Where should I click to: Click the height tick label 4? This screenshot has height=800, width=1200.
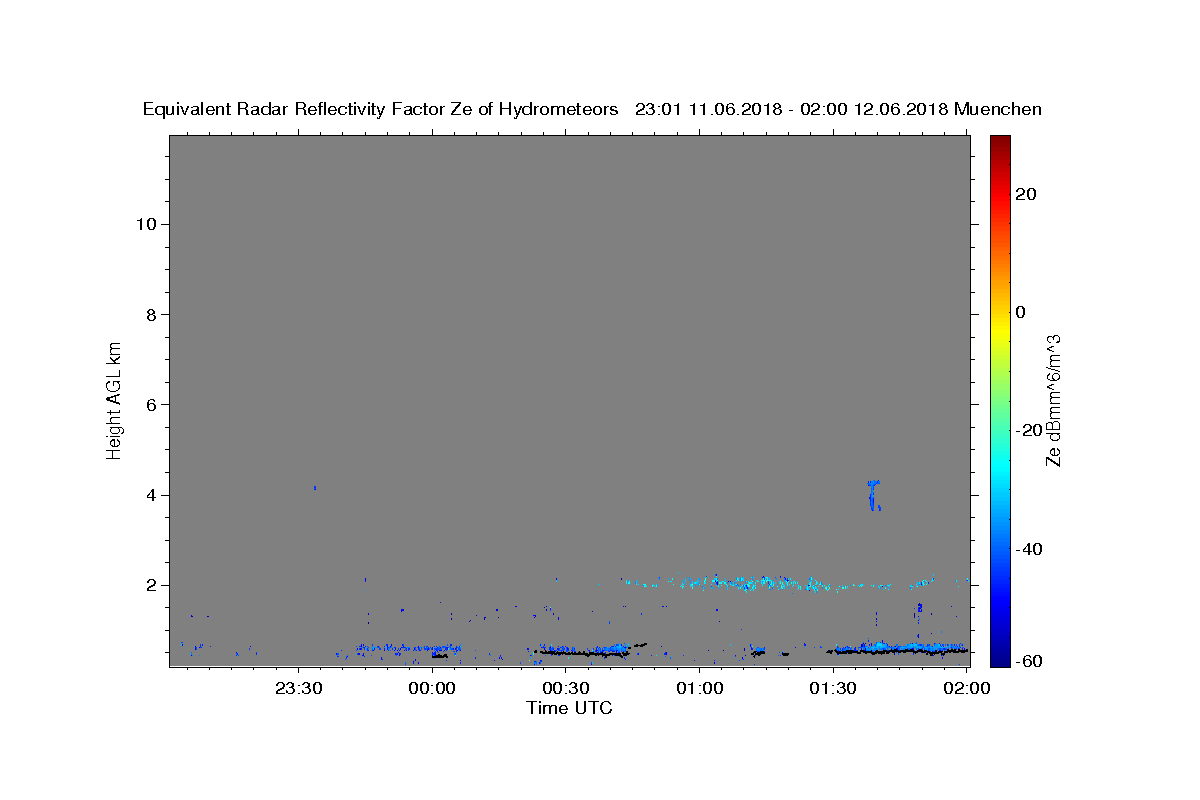point(153,495)
